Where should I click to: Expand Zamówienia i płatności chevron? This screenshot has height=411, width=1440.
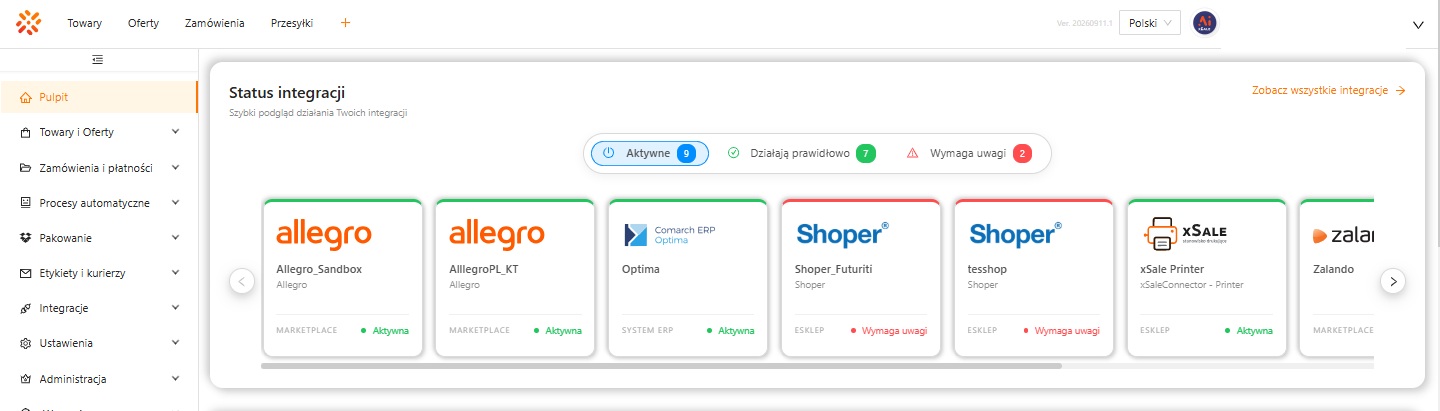coord(175,168)
